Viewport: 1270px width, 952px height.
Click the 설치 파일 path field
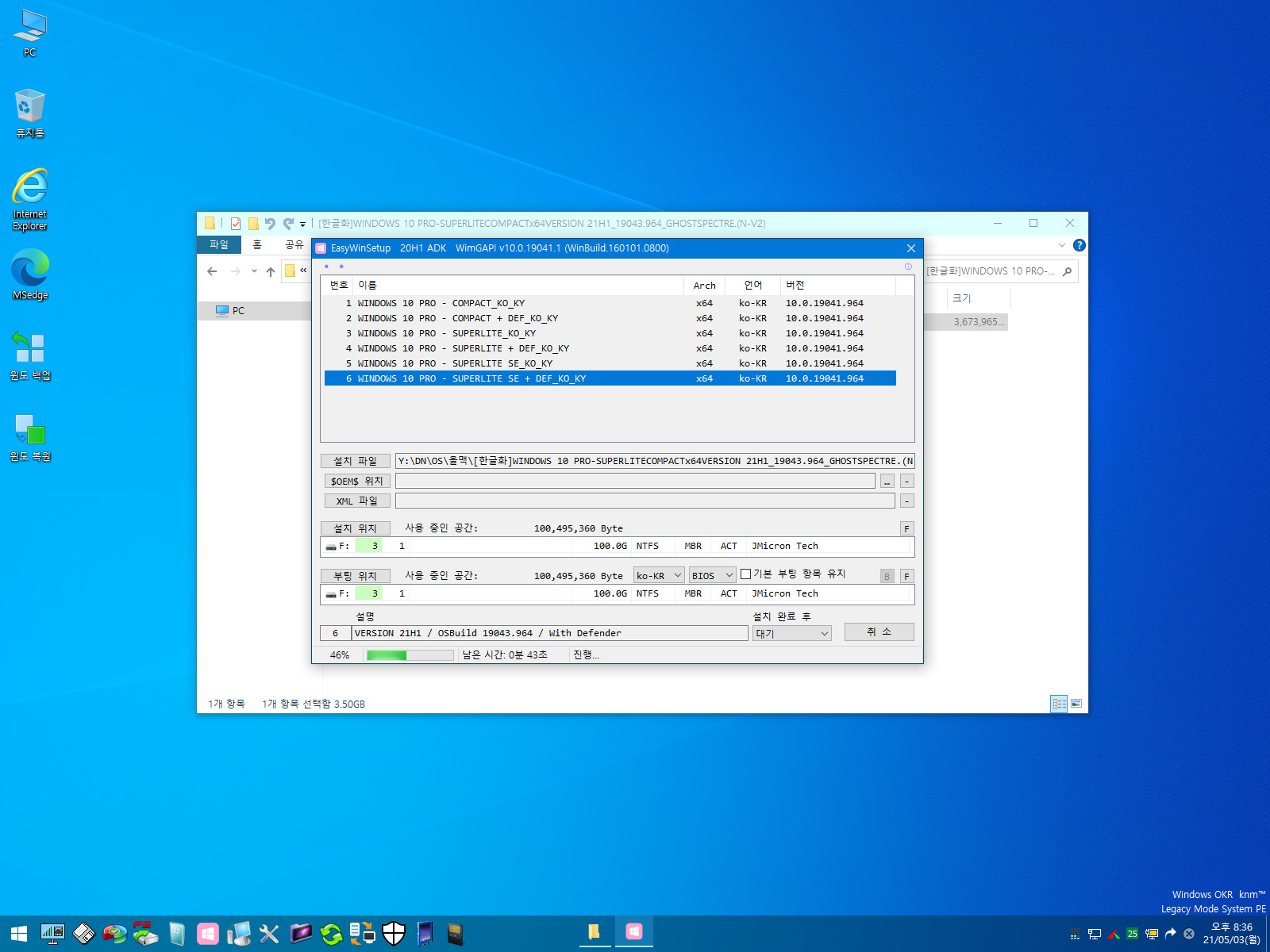click(655, 461)
